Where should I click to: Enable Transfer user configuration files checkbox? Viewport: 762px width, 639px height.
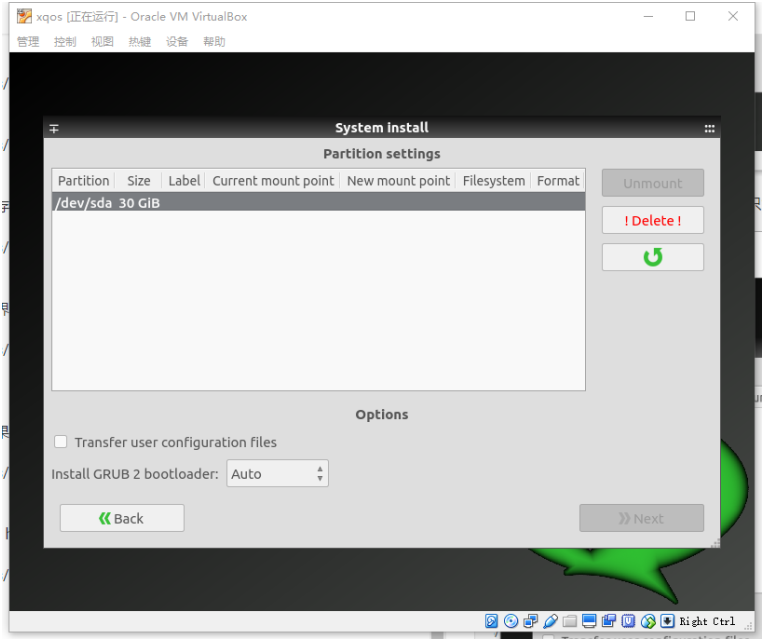[x=61, y=442]
